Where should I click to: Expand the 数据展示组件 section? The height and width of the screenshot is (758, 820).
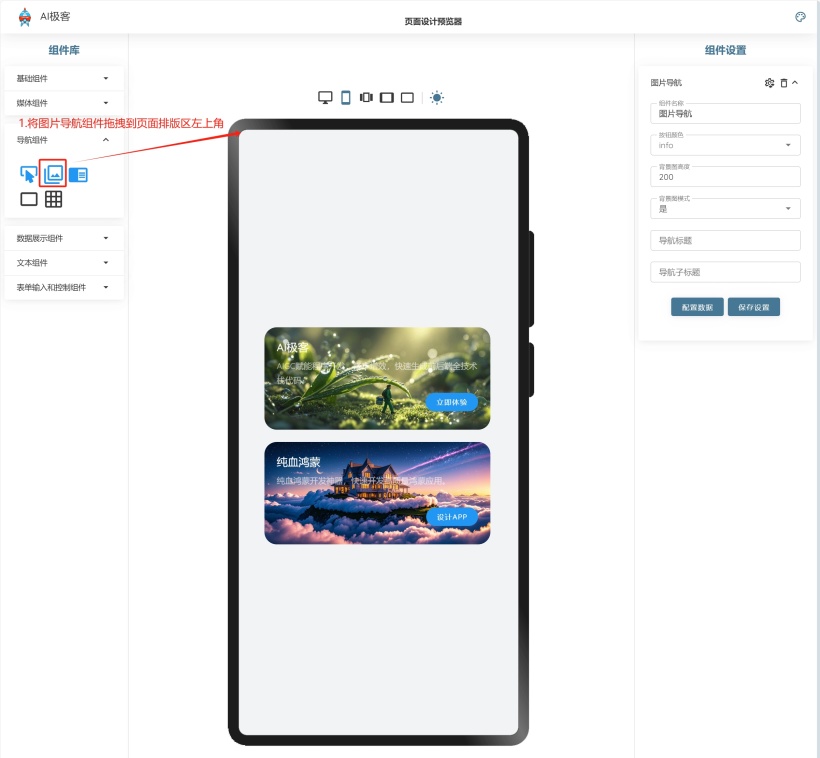(64, 238)
